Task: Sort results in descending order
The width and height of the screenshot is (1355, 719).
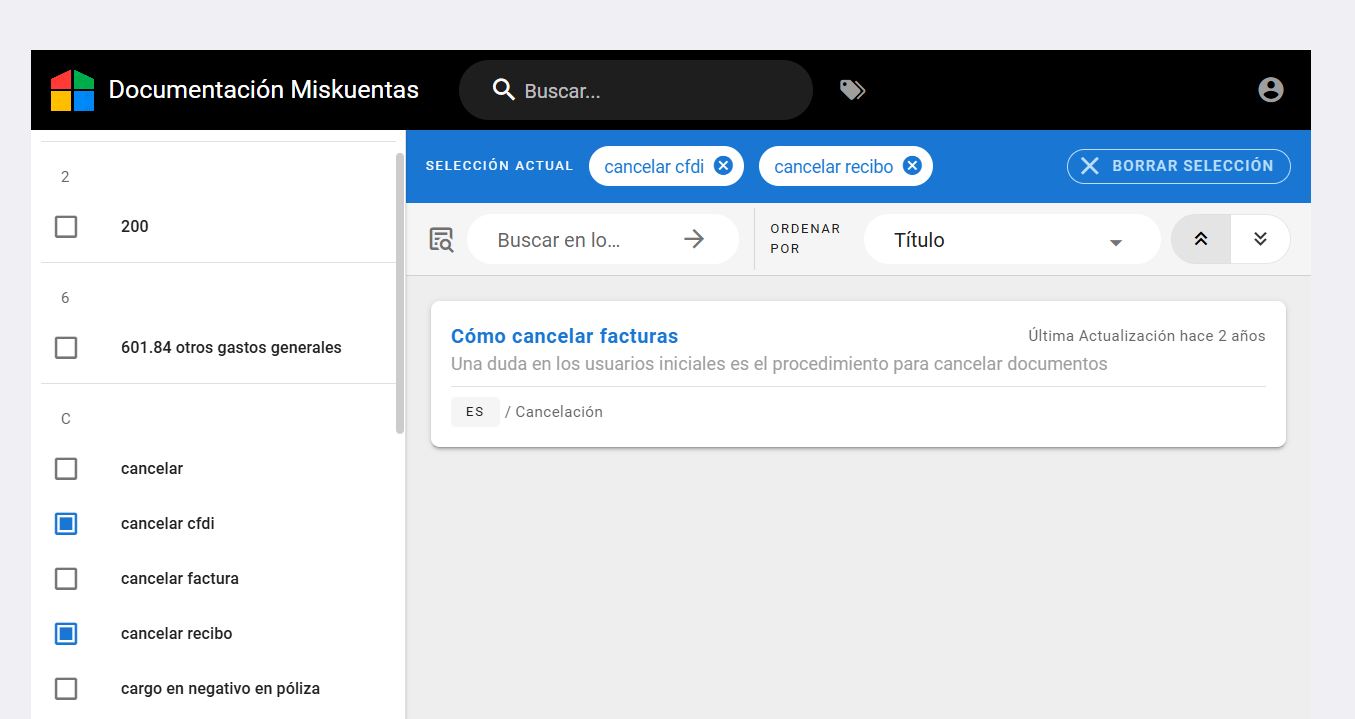Action: tap(1260, 239)
